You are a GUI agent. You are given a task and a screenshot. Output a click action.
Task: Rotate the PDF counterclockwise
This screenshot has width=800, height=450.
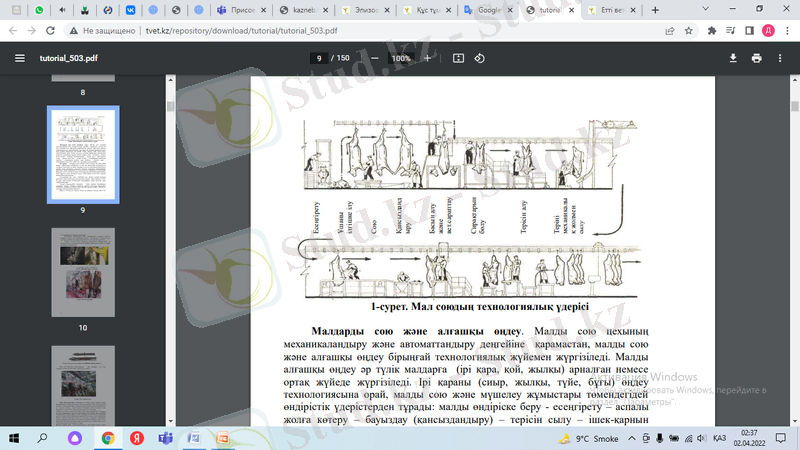tap(480, 58)
